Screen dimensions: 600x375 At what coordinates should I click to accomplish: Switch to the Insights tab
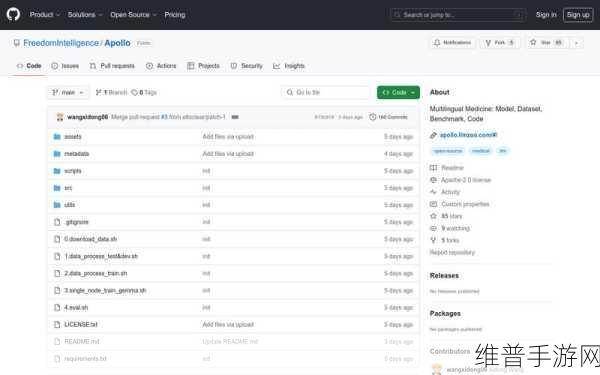pyautogui.click(x=289, y=66)
